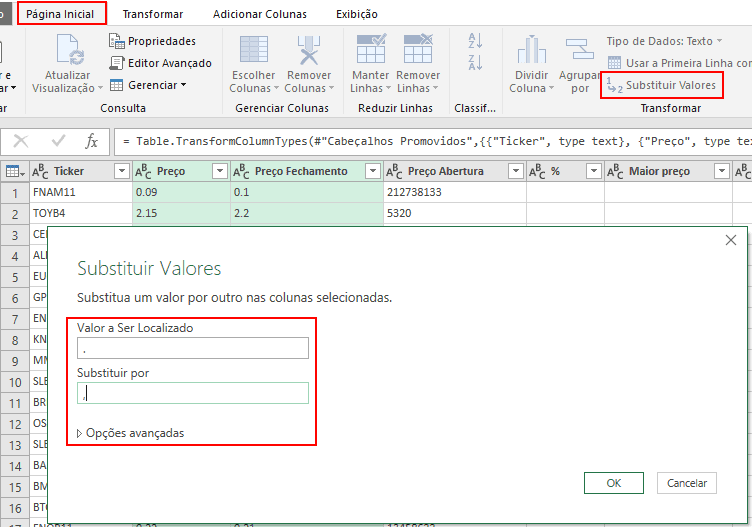Switch to the Transformar tab
The width and height of the screenshot is (752, 527).
click(153, 14)
